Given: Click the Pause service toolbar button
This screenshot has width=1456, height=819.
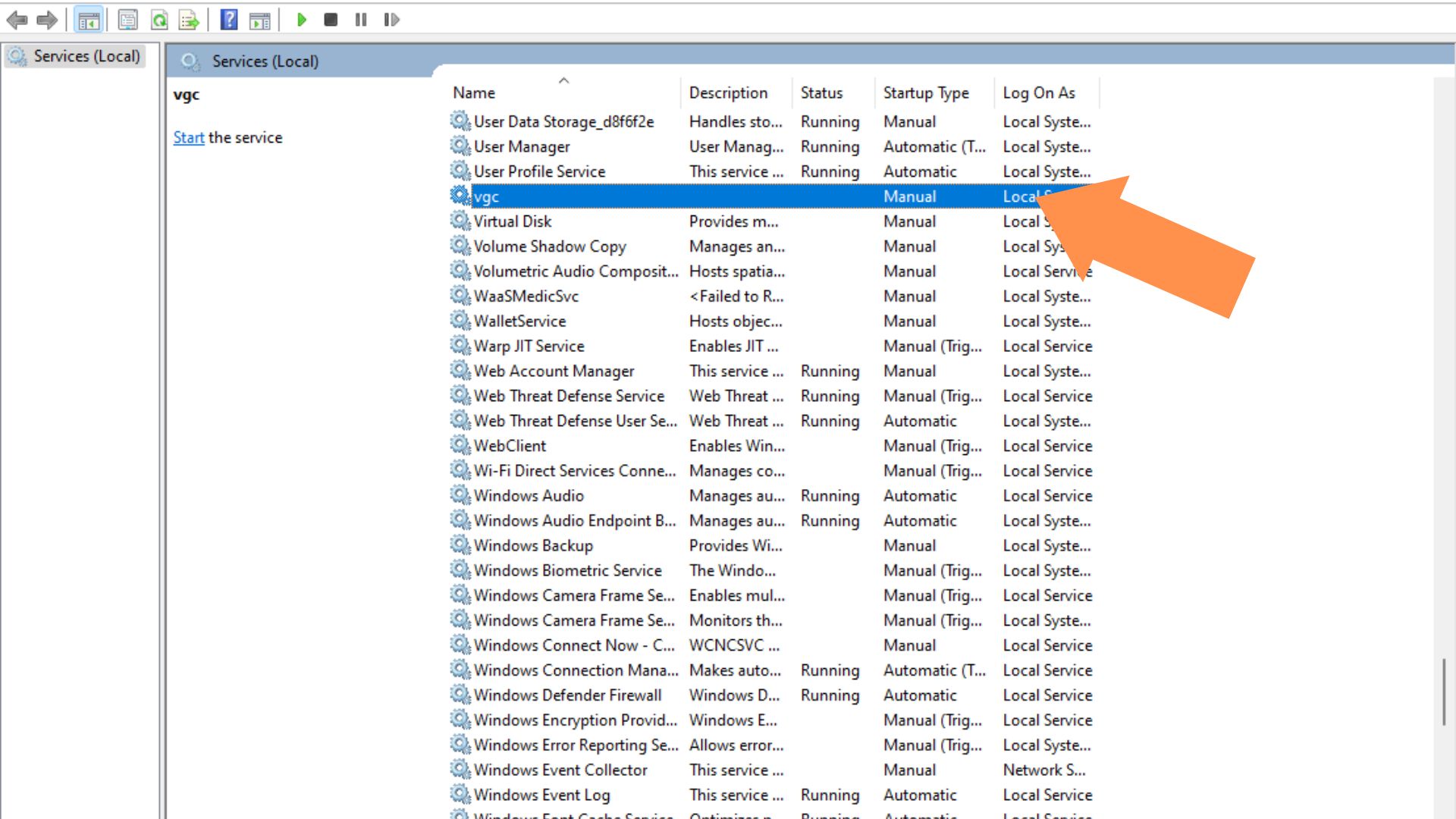Looking at the screenshot, I should pyautogui.click(x=363, y=20).
